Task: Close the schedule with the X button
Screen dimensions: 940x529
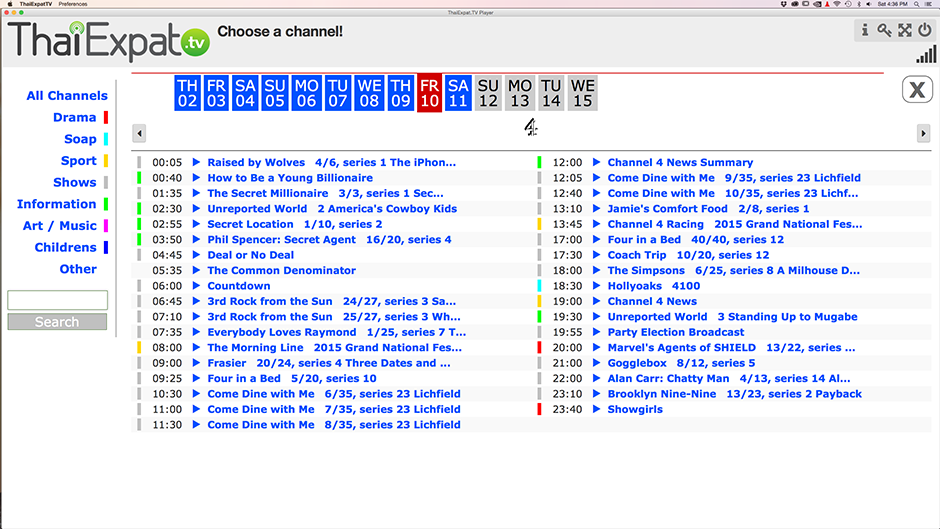Action: coord(916,90)
